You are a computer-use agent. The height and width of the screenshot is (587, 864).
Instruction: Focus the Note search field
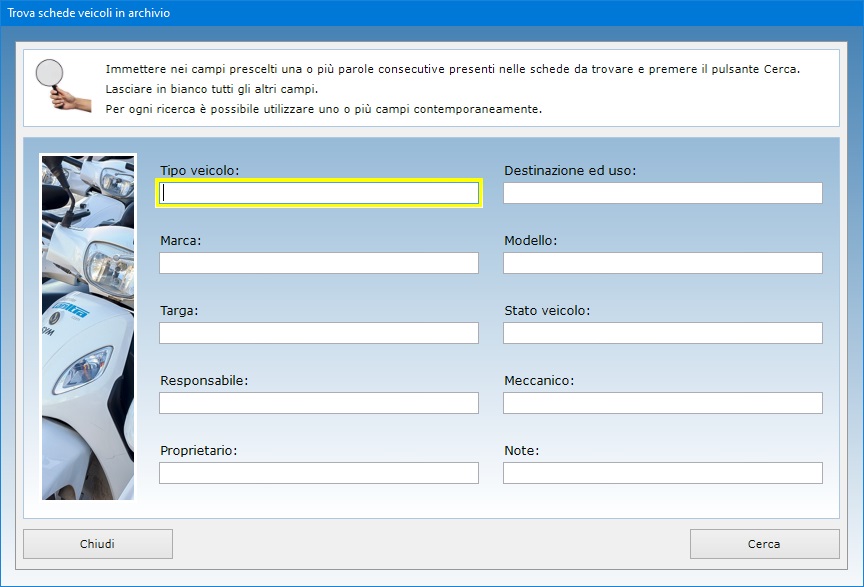(x=663, y=473)
